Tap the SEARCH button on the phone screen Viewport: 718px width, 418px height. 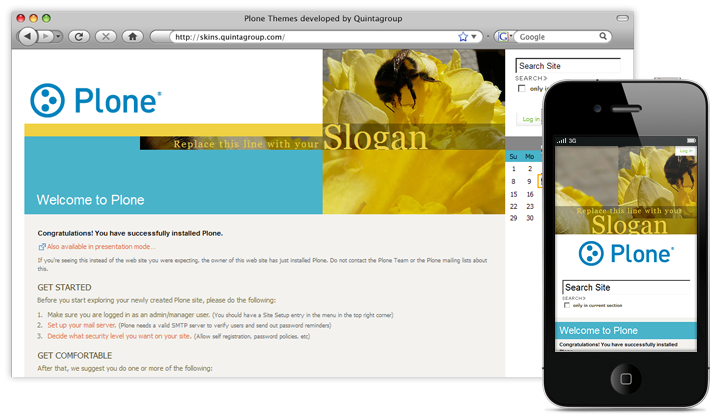point(573,298)
